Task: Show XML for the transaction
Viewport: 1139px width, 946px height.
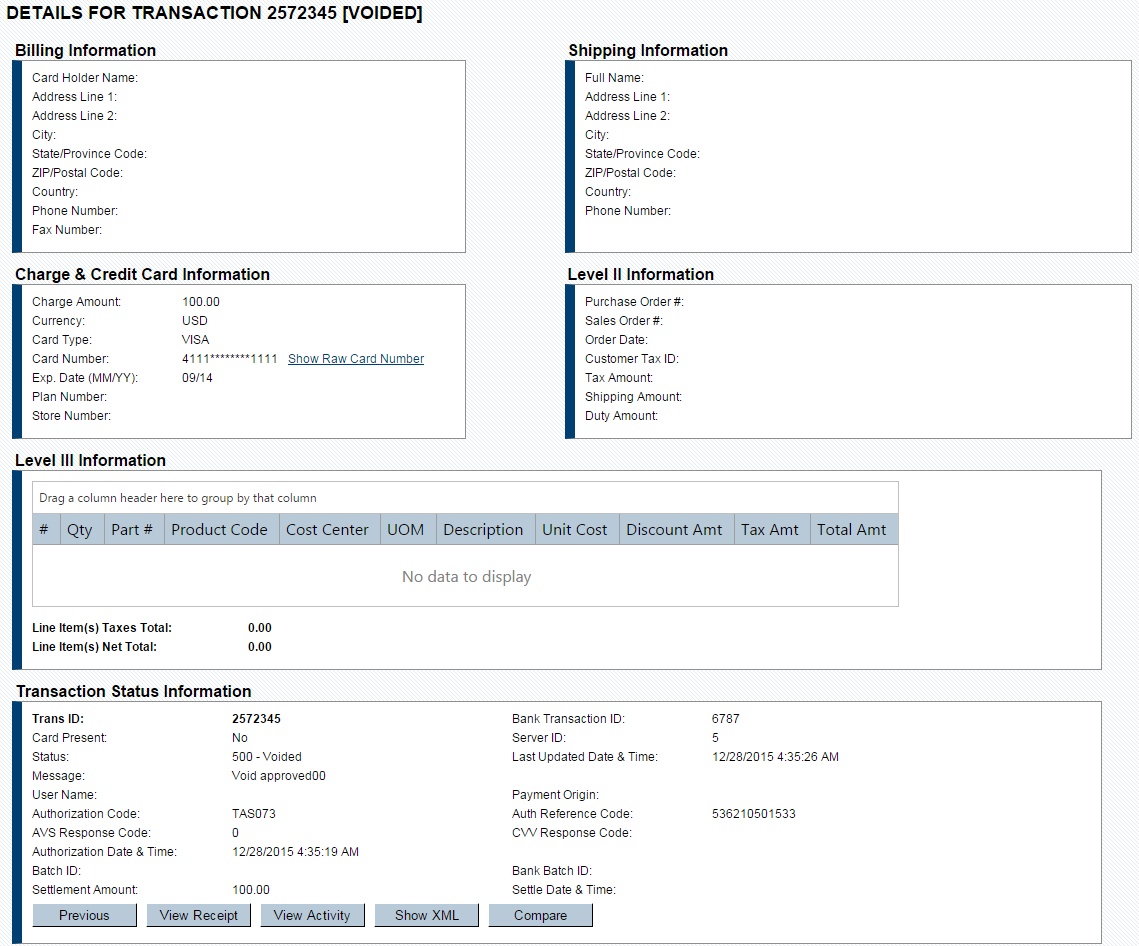Action: [x=426, y=915]
